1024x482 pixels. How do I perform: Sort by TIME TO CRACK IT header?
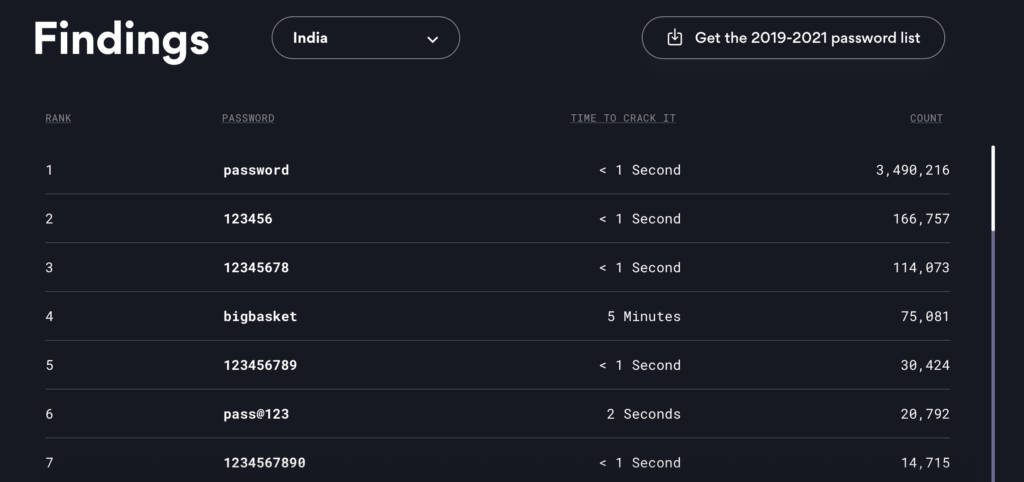pos(623,118)
